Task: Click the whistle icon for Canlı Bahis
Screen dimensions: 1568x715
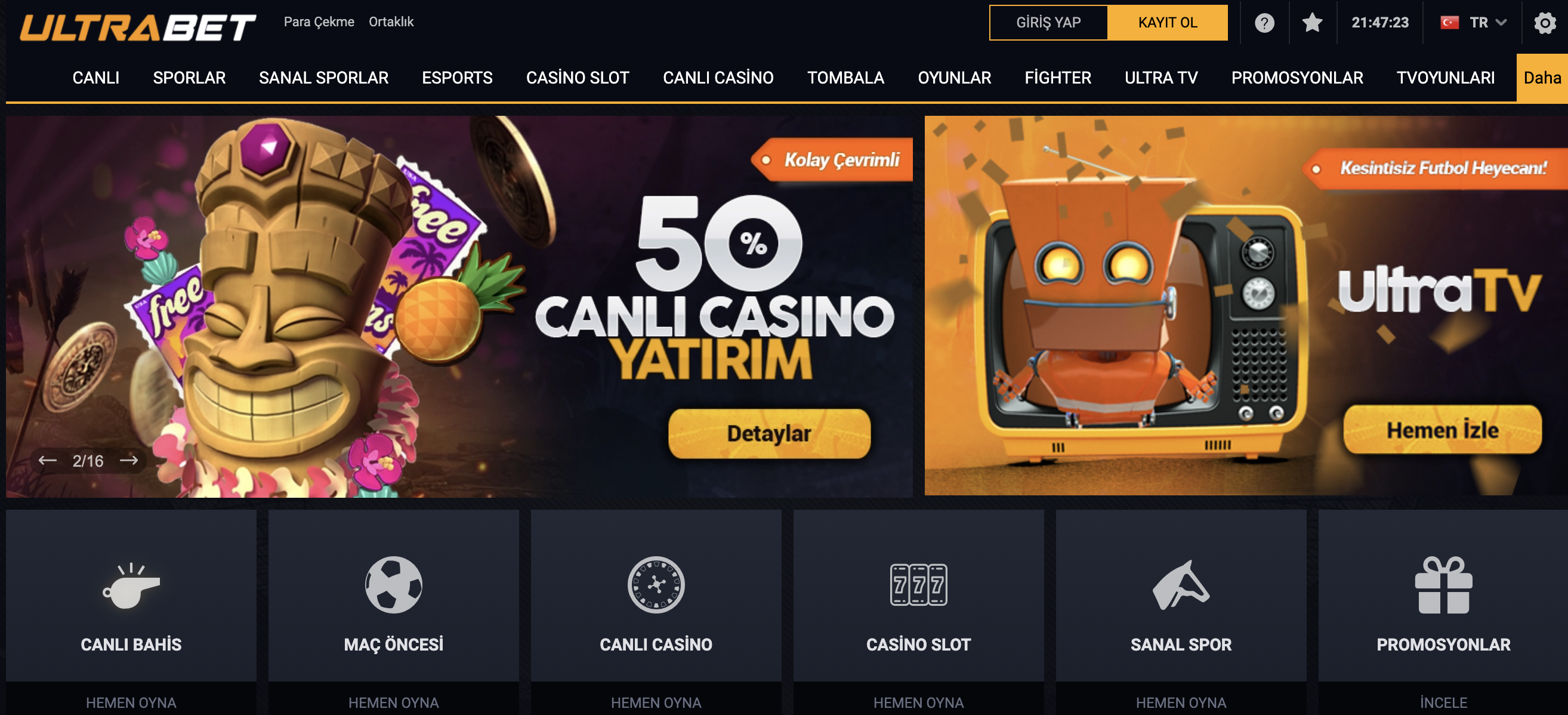Action: 131,585
